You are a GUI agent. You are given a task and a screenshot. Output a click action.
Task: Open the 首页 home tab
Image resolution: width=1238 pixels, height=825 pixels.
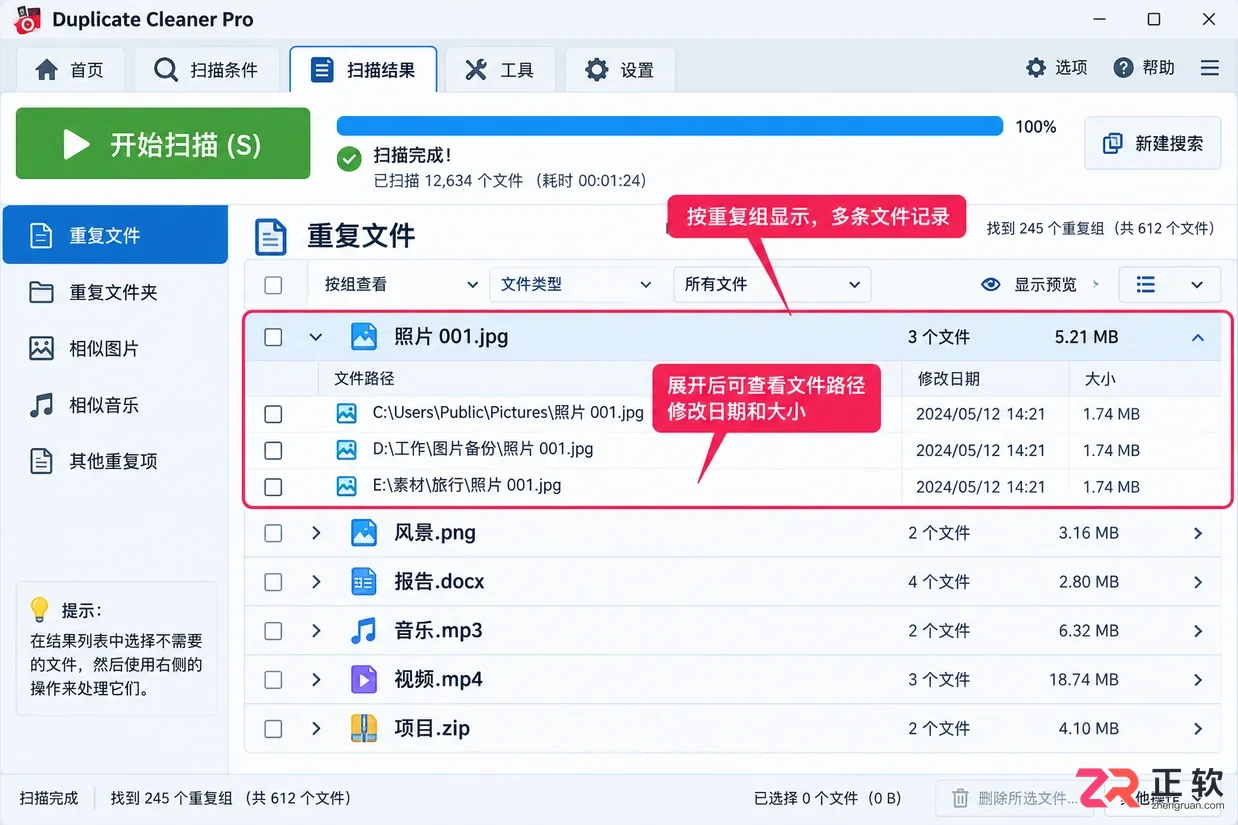pos(70,70)
